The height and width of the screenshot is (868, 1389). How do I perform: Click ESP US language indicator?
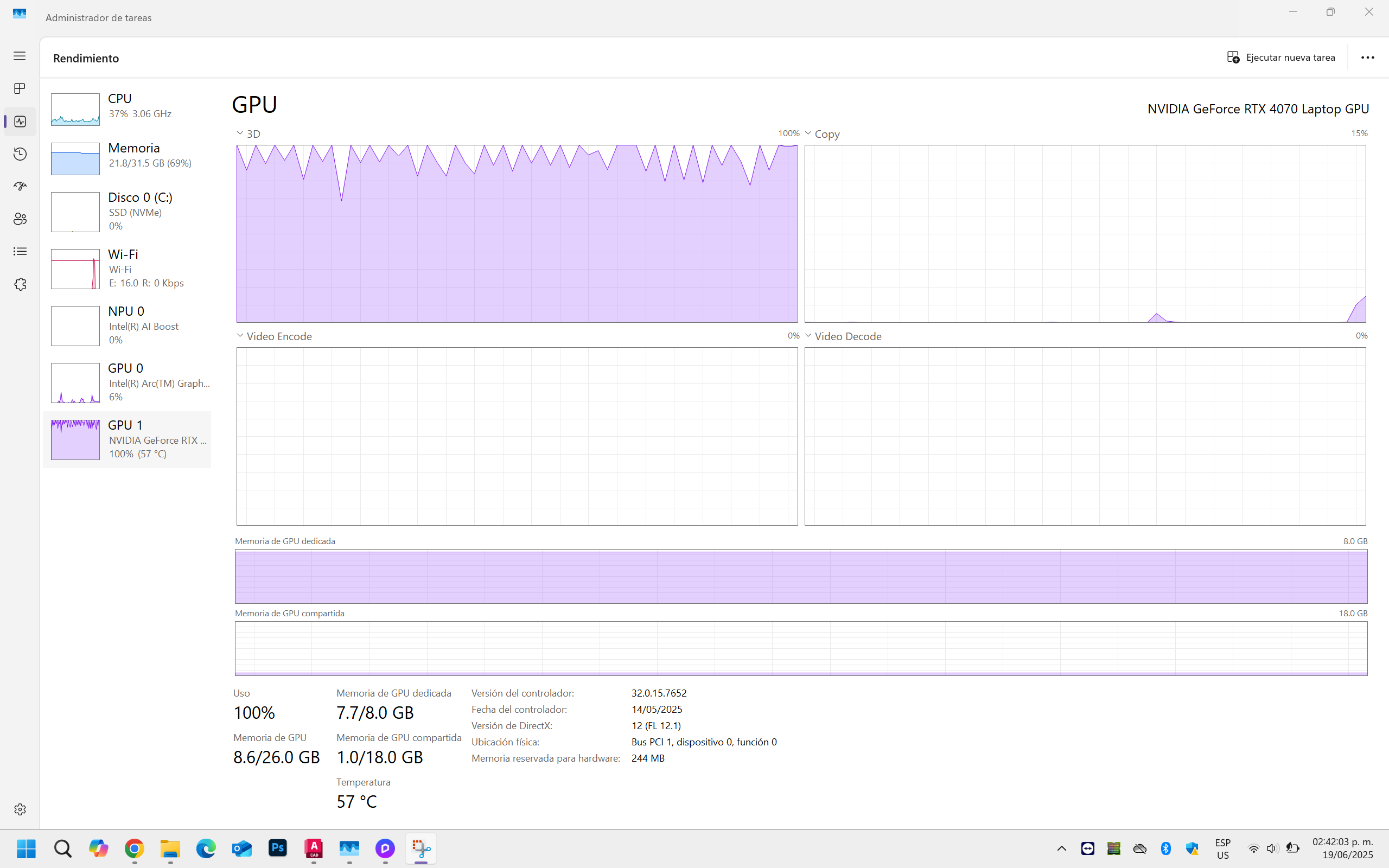[x=1223, y=848]
